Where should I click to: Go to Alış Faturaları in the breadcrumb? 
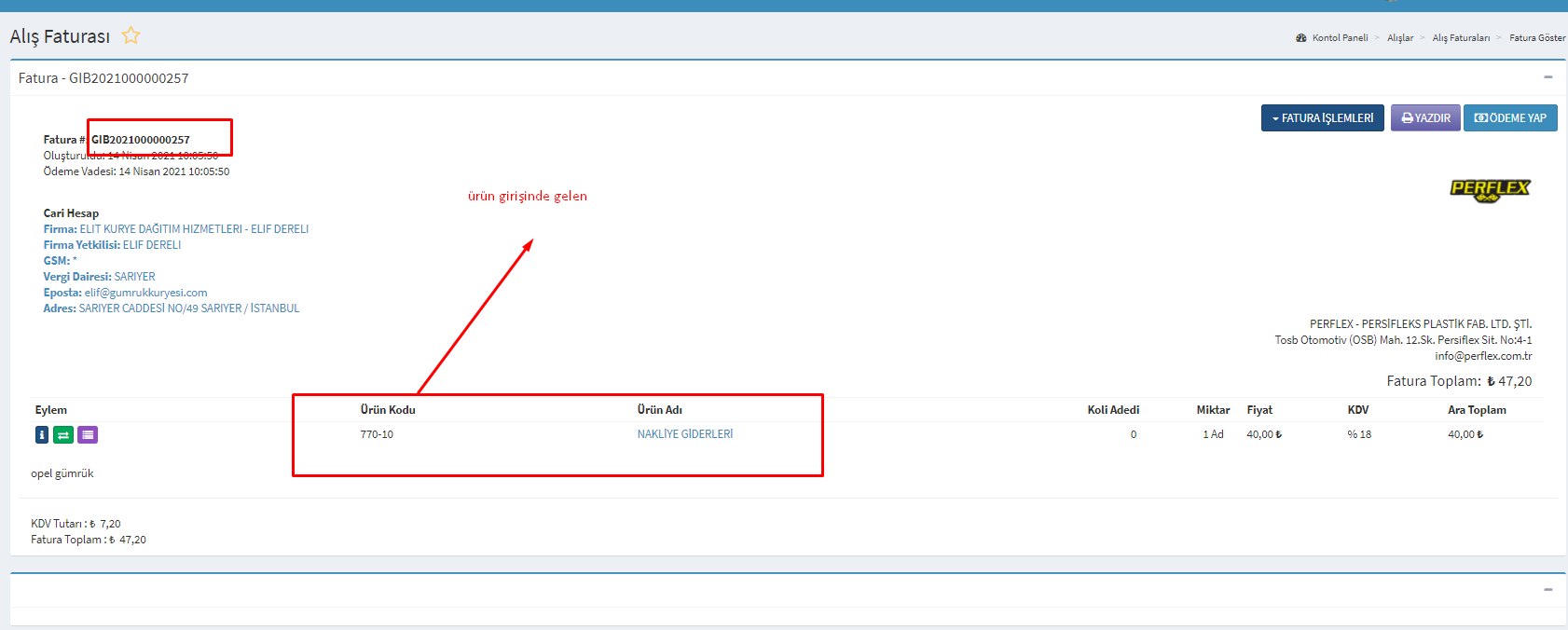click(1461, 38)
